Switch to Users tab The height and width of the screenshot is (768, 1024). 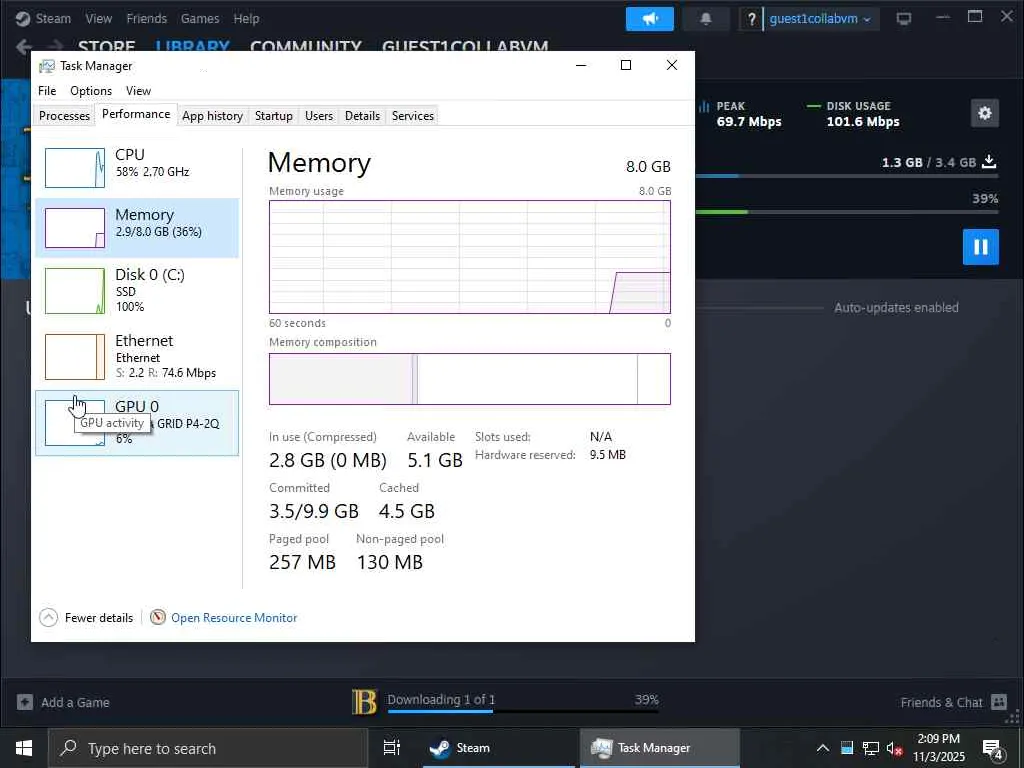(x=319, y=116)
